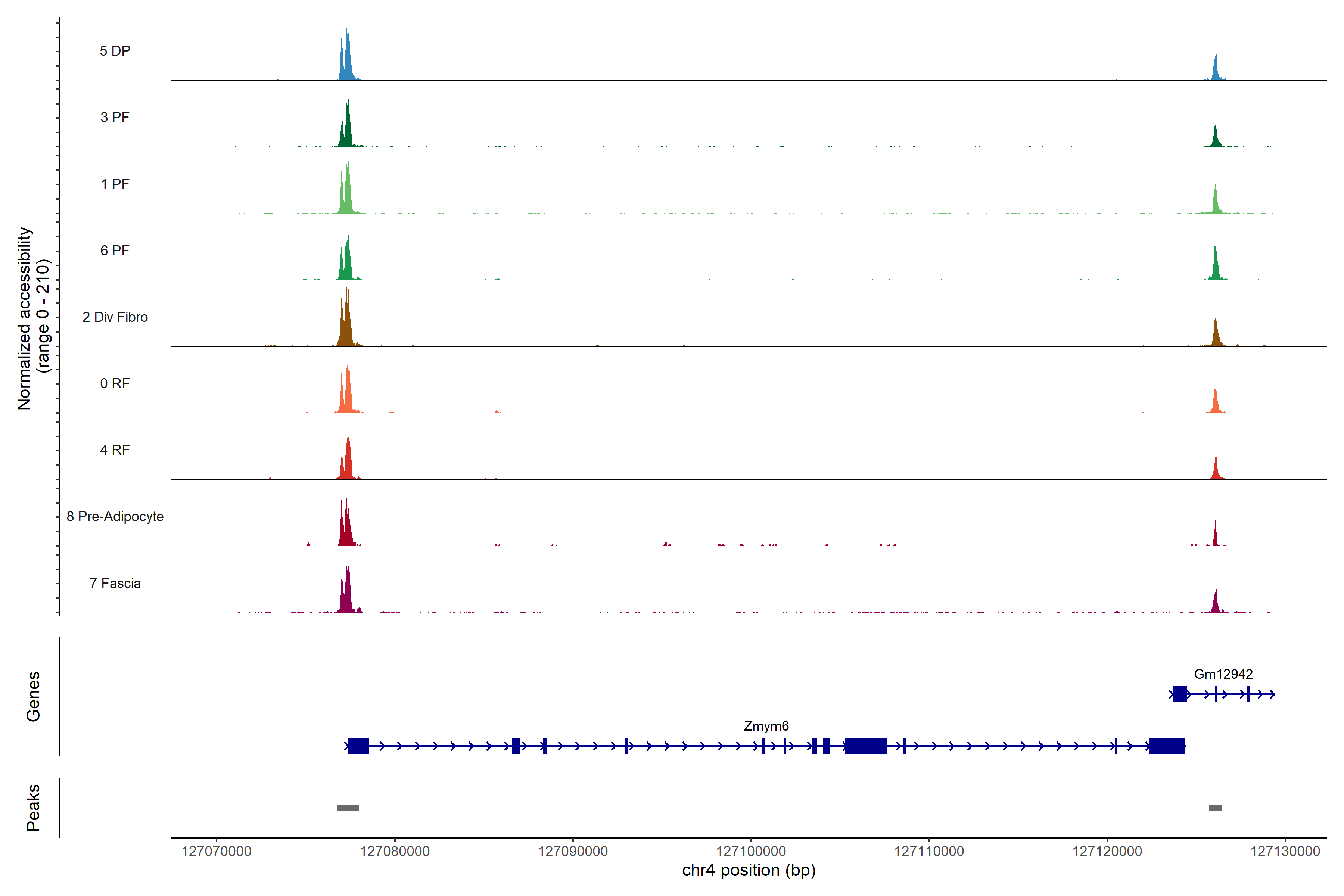Select the 2 Div Fibro track label
Image resolution: width=1344 pixels, height=896 pixels.
115,317
